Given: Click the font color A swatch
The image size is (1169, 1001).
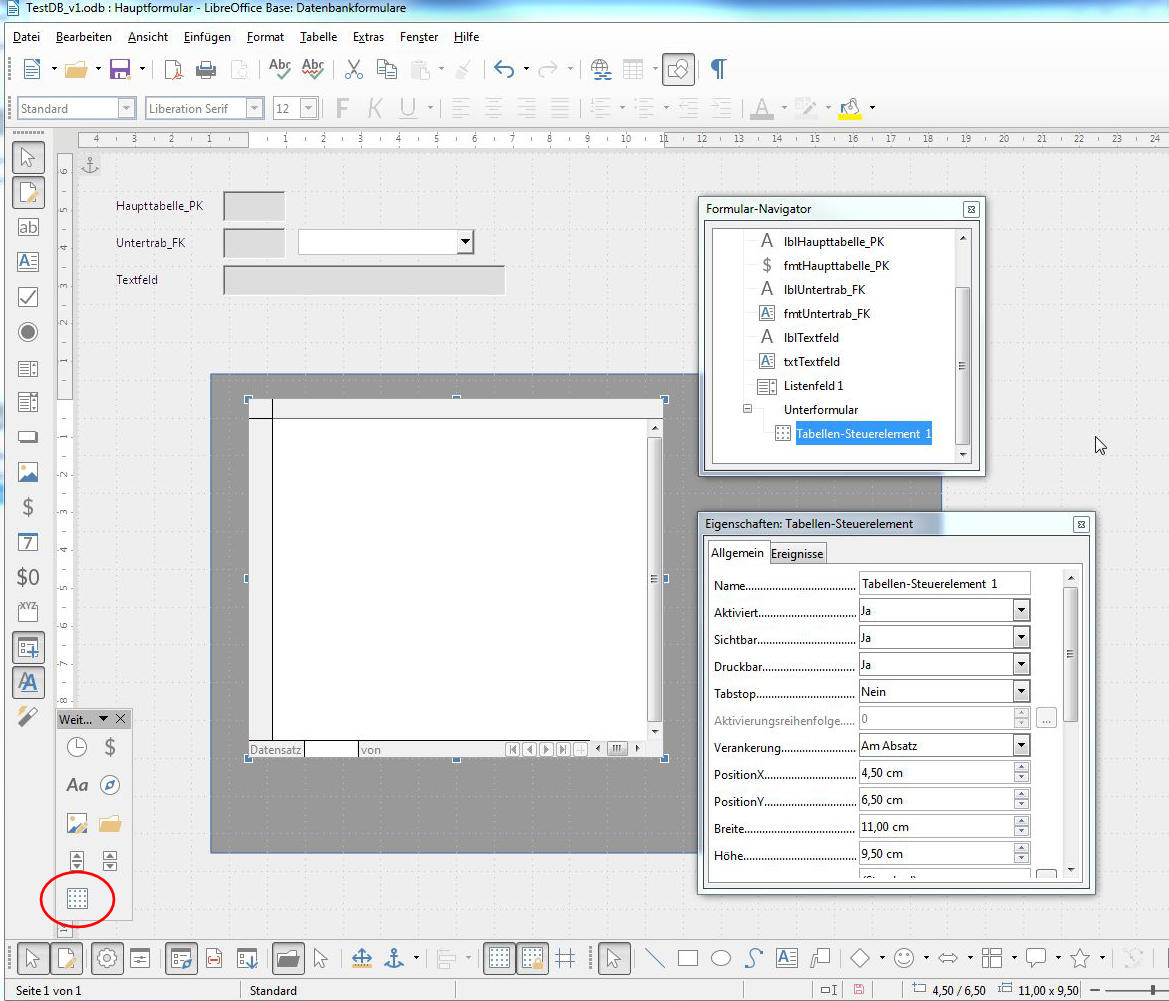Looking at the screenshot, I should coord(761,109).
